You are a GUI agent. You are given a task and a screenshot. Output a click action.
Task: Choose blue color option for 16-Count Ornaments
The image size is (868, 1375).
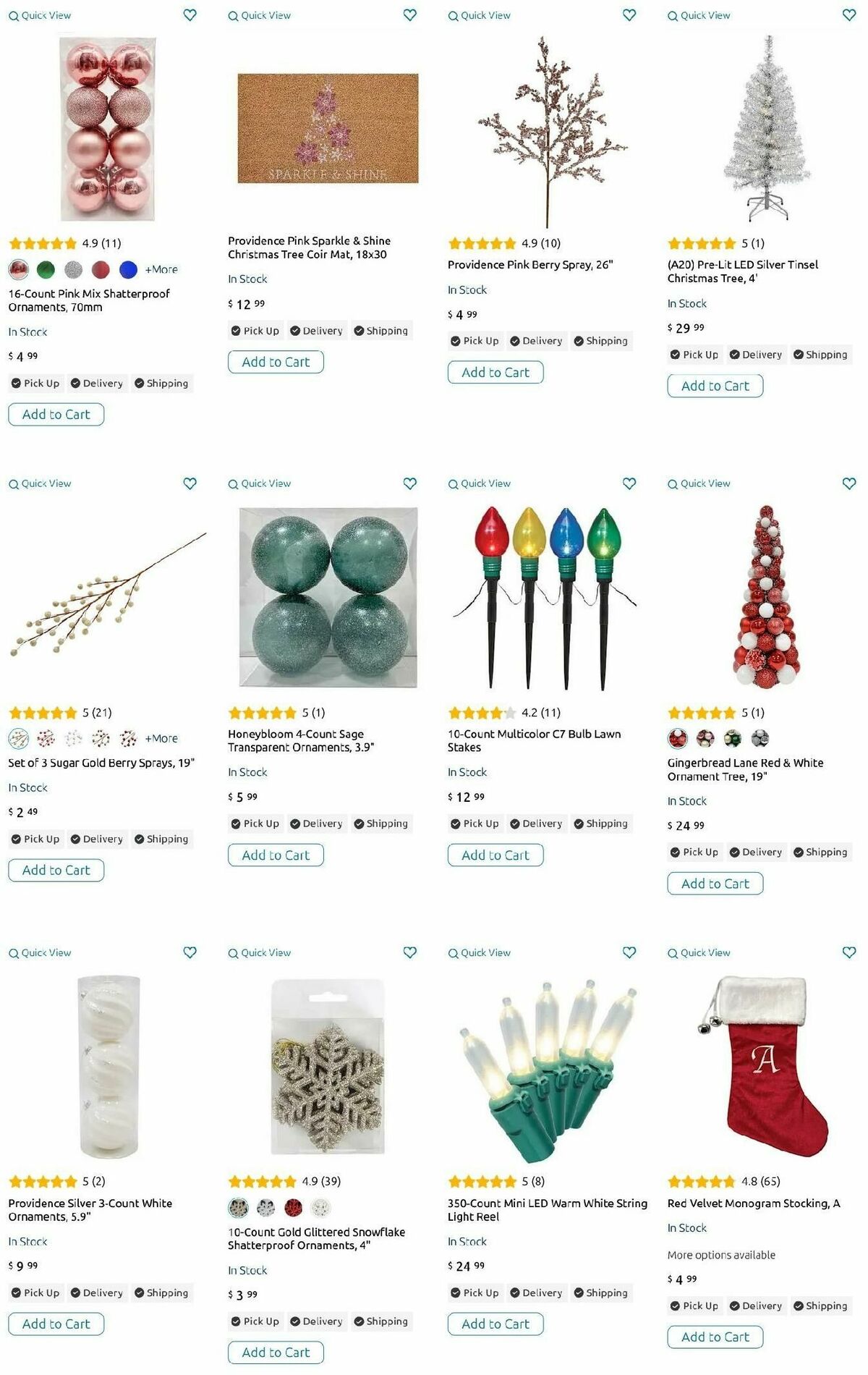(x=128, y=270)
